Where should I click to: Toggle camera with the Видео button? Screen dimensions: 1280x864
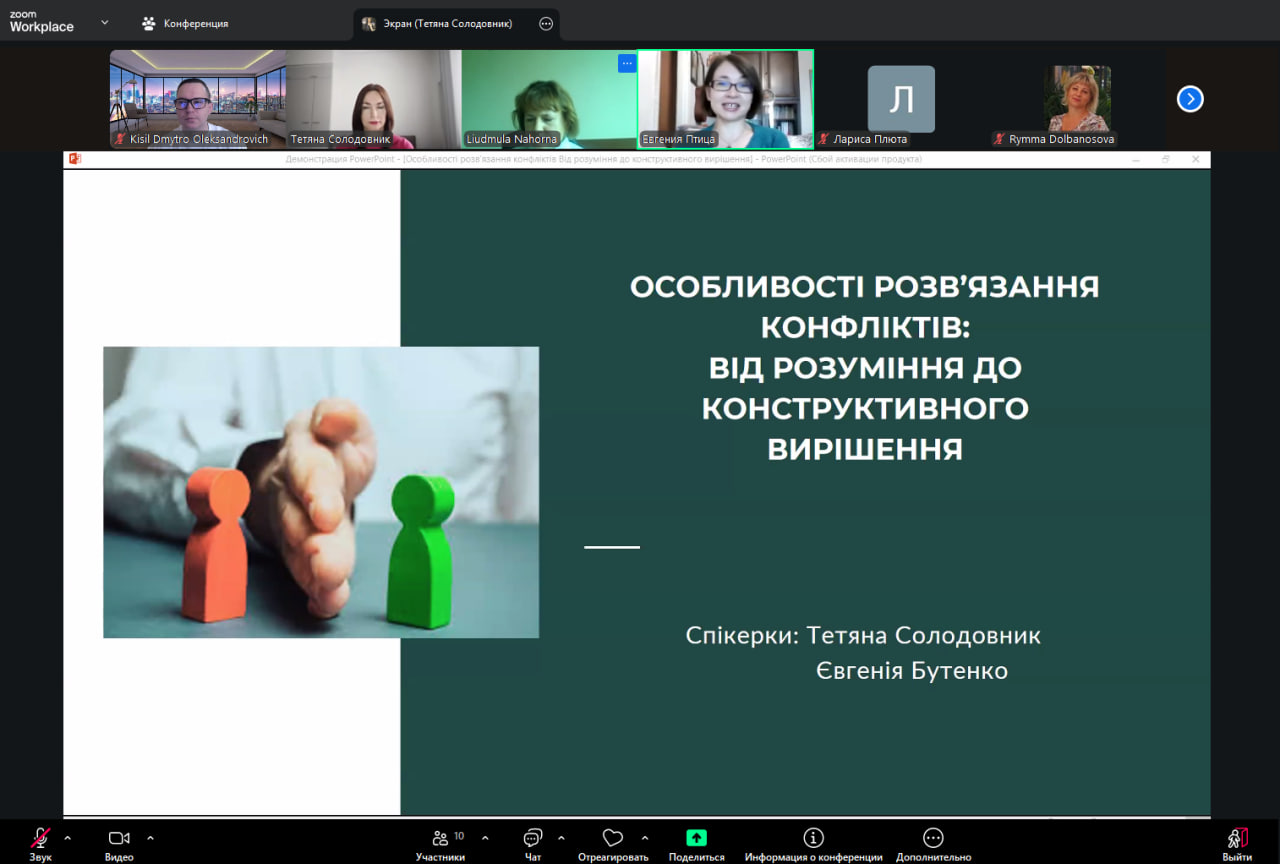point(119,839)
